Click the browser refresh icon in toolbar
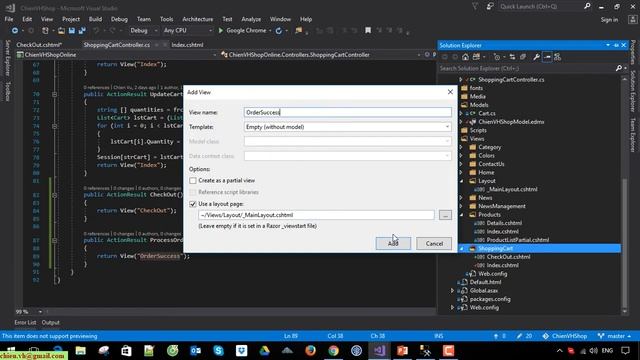The height and width of the screenshot is (360, 640). click(x=279, y=31)
